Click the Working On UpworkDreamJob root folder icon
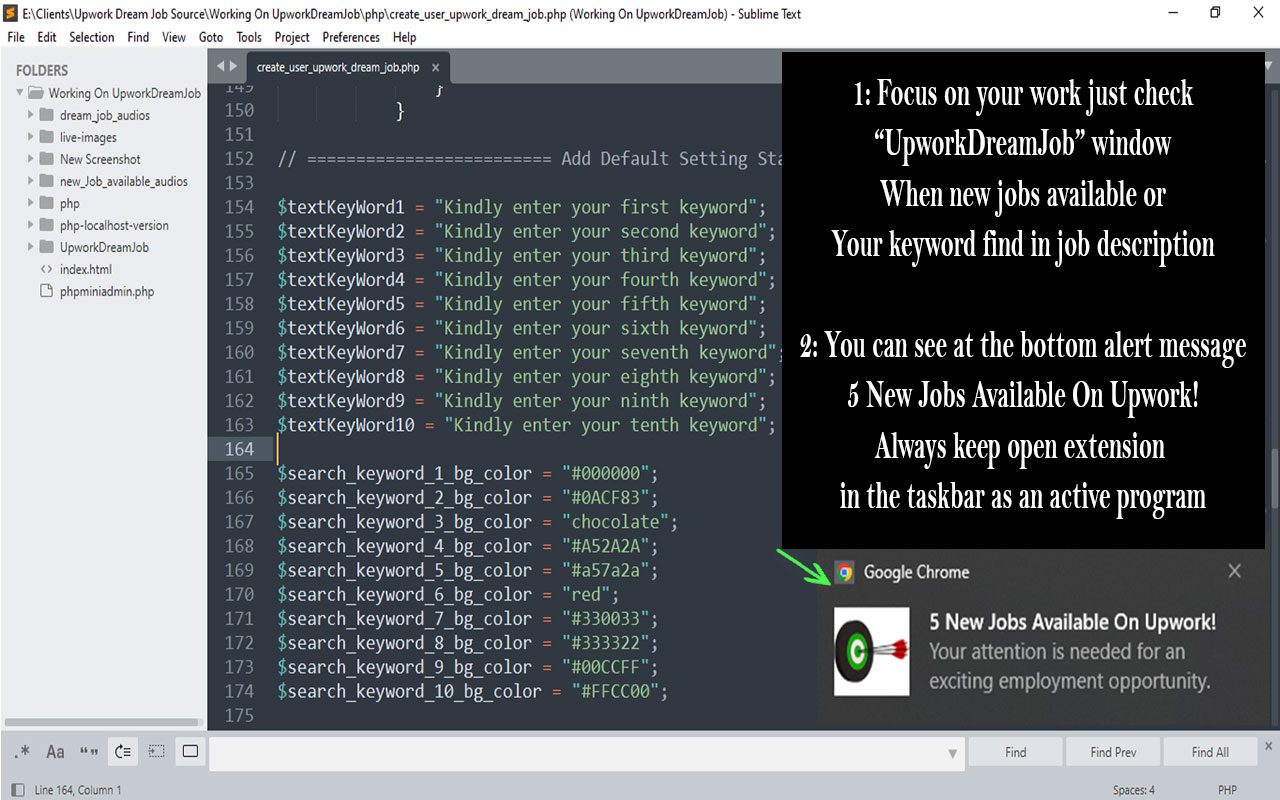 [35, 93]
